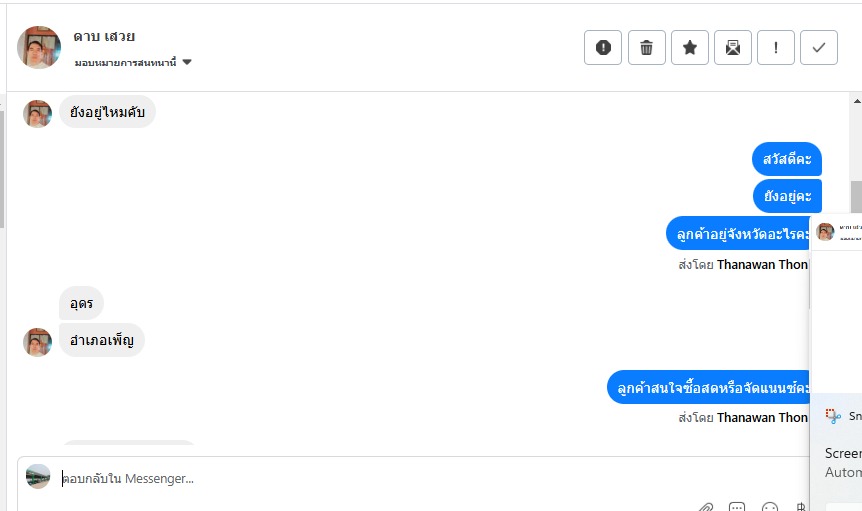Mark conversation as unread via envelope icon

click(733, 47)
